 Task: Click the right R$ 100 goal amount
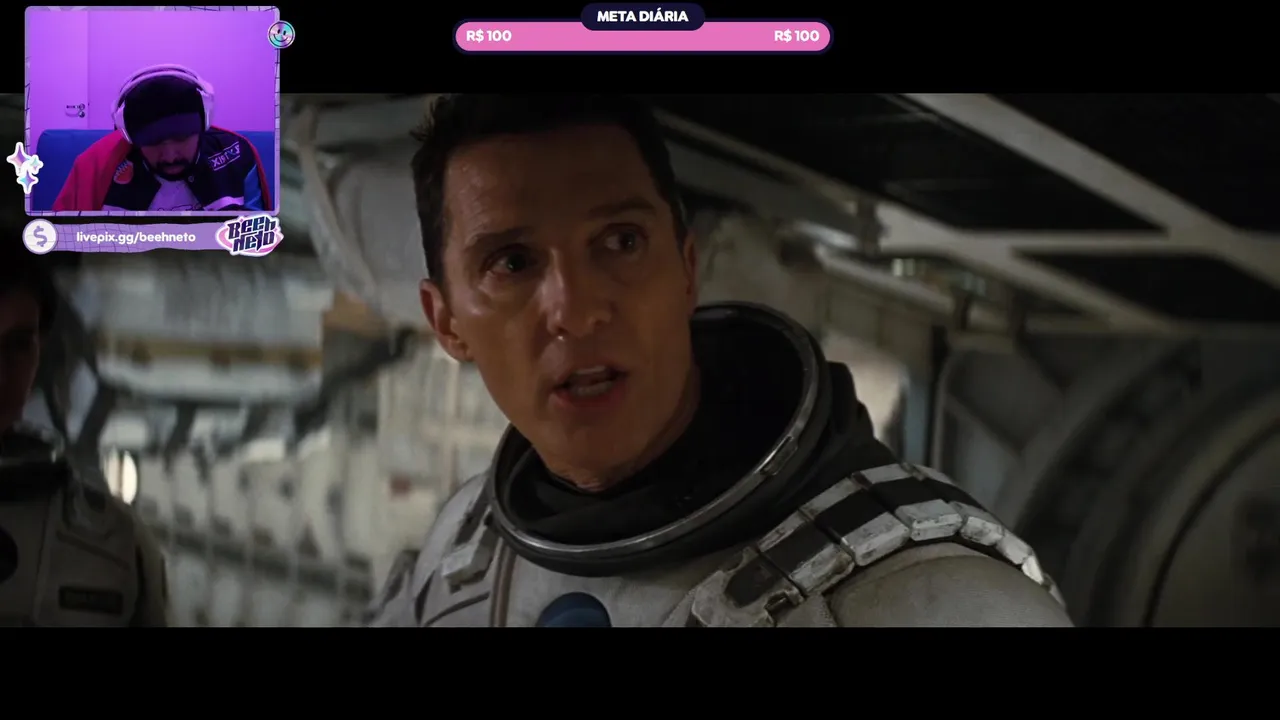(x=796, y=36)
